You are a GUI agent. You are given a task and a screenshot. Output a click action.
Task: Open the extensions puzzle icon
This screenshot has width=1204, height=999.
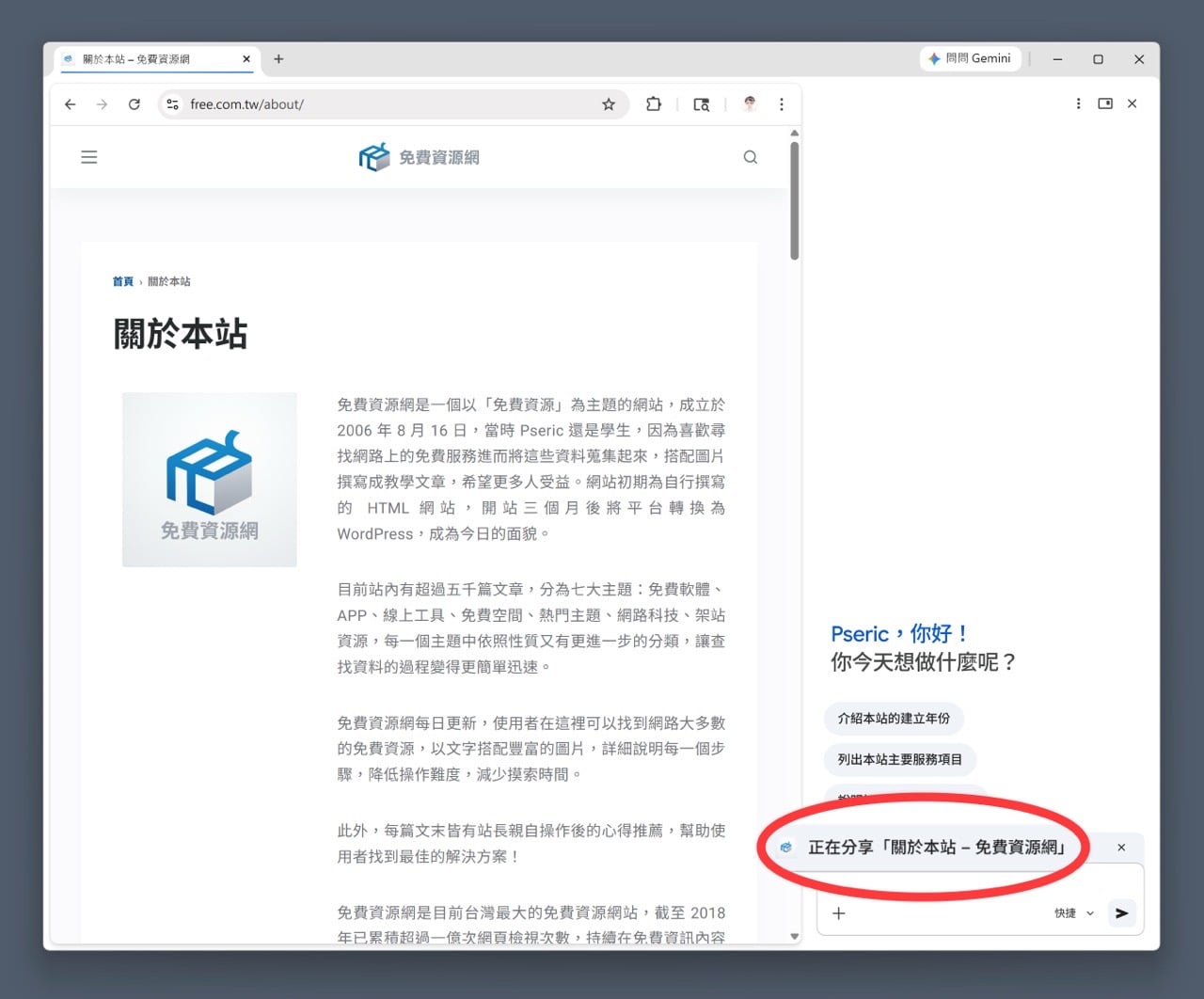point(654,104)
